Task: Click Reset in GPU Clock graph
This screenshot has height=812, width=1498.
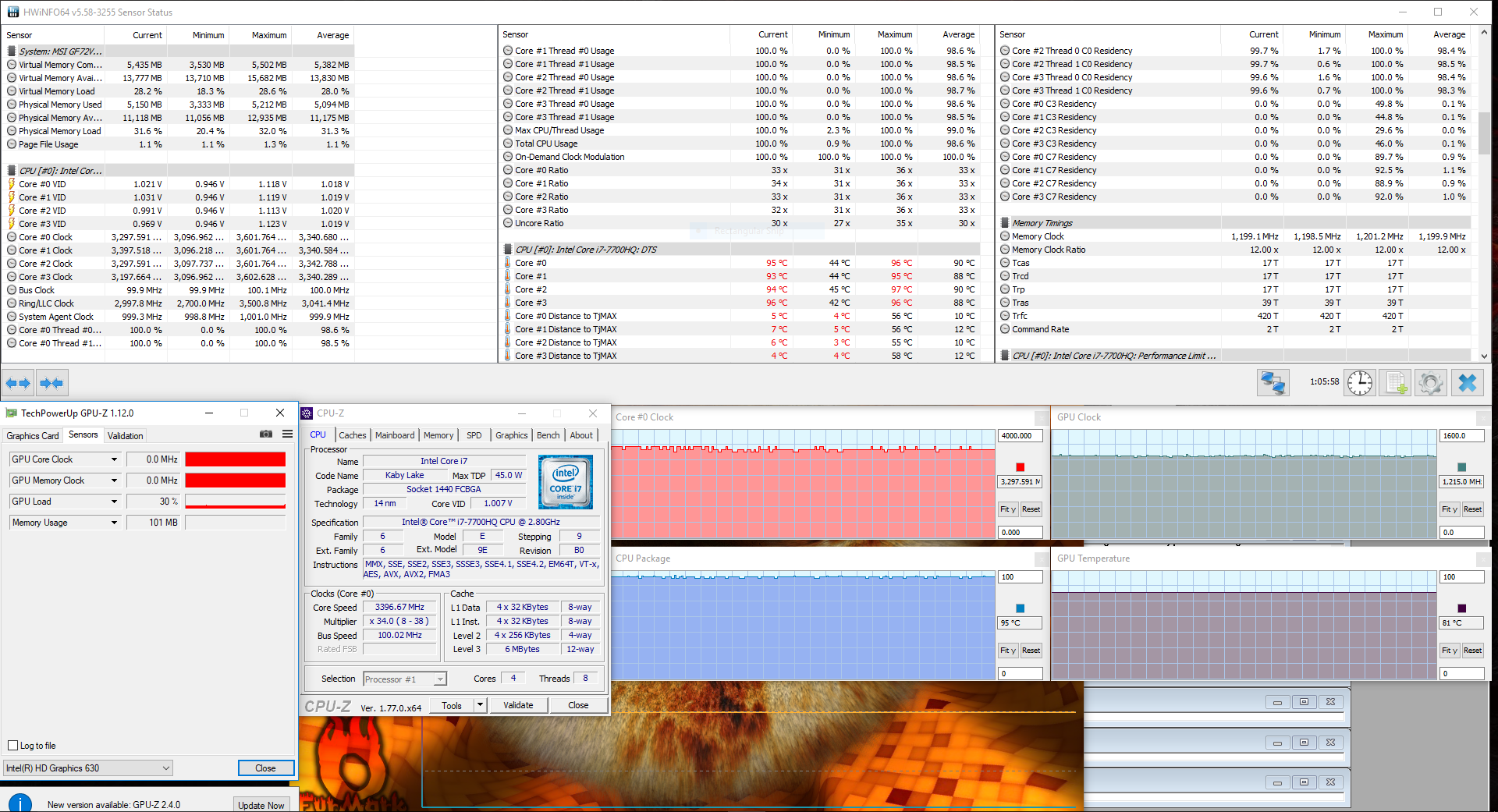Action: pyautogui.click(x=1472, y=509)
